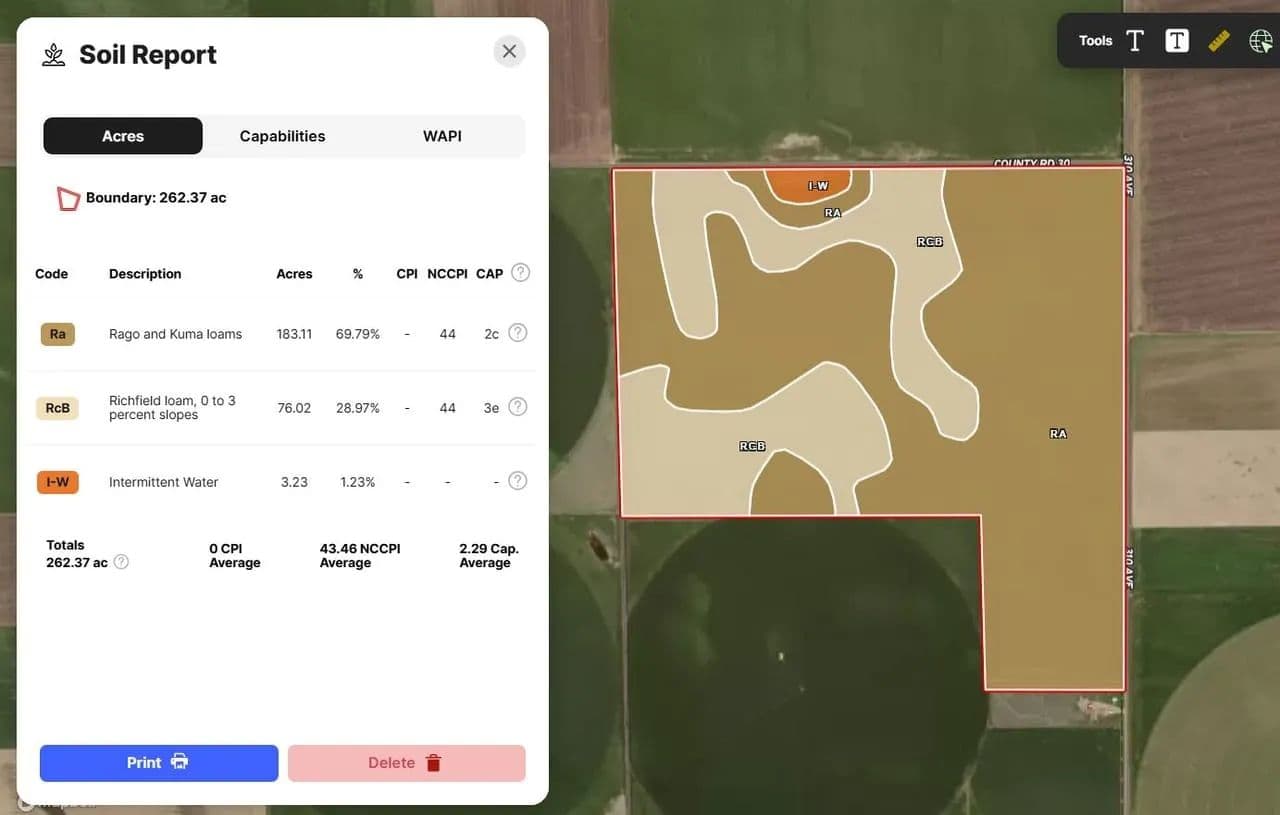1280x815 pixels.
Task: Switch to the WAPI tab
Action: tap(442, 136)
